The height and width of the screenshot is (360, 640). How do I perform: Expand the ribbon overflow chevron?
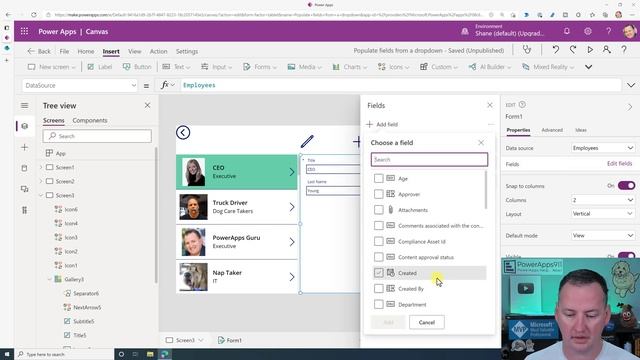tap(588, 67)
